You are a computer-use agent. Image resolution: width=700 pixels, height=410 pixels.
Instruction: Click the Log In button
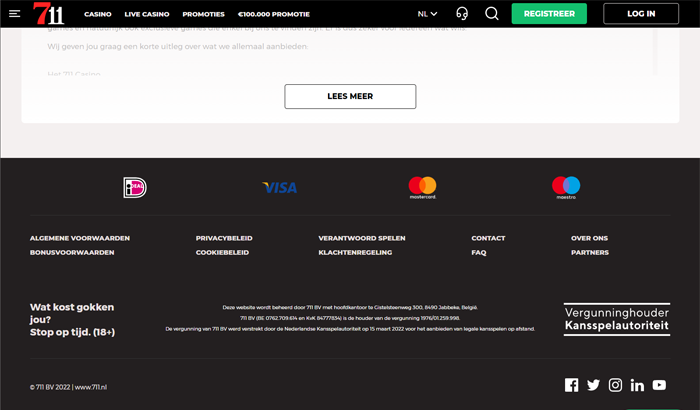(641, 14)
